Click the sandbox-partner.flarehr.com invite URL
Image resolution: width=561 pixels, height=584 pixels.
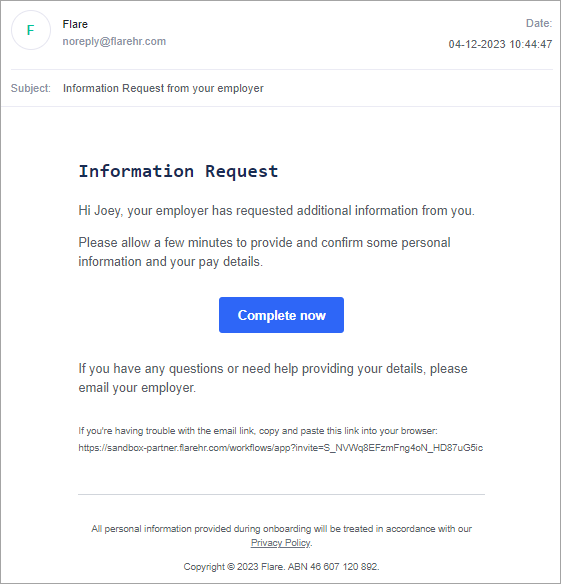tap(280, 448)
